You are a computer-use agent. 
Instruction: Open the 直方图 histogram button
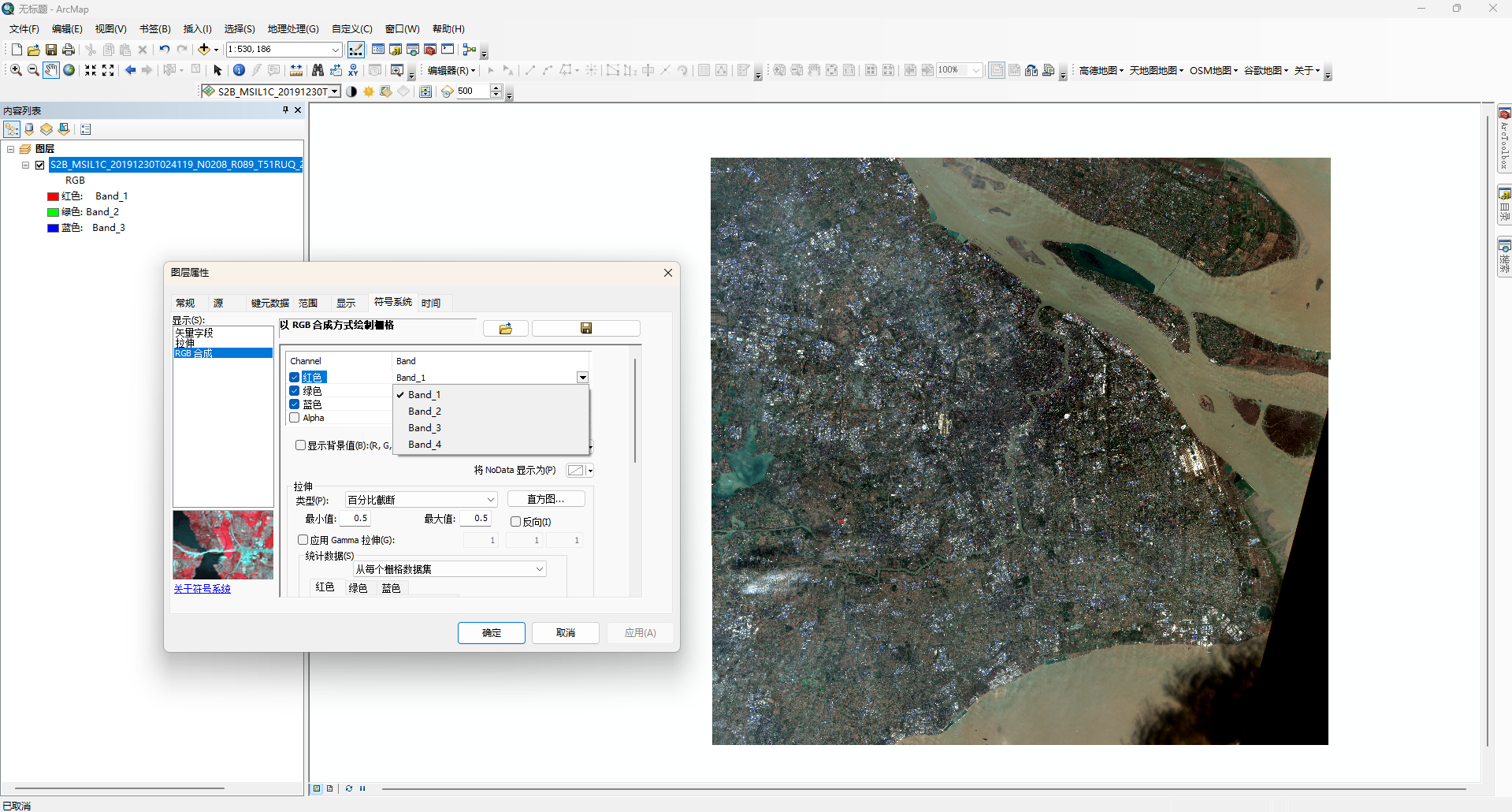[x=546, y=499]
